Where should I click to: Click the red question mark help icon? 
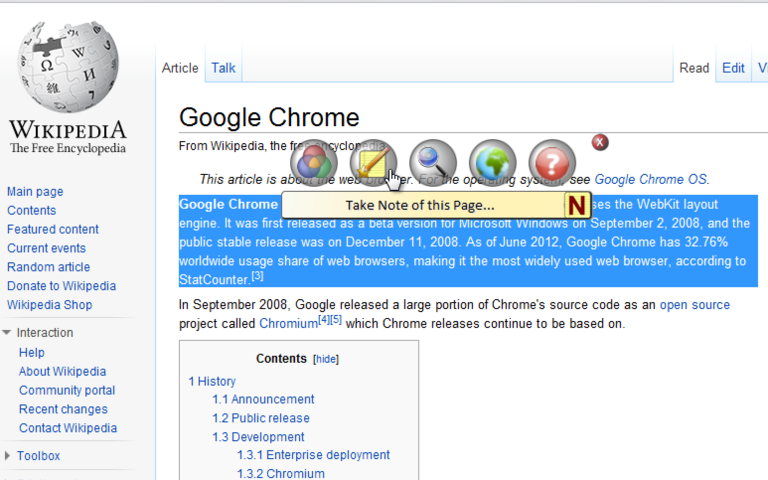pos(552,163)
